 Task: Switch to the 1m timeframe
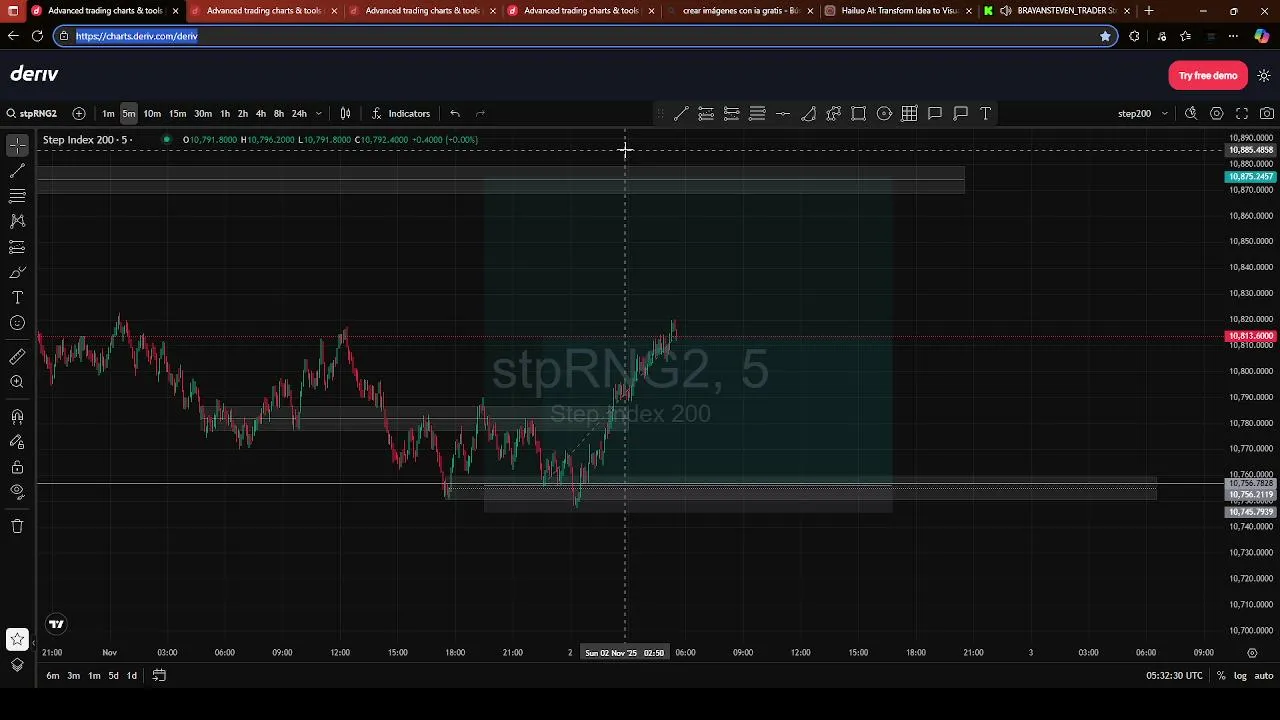(108, 114)
